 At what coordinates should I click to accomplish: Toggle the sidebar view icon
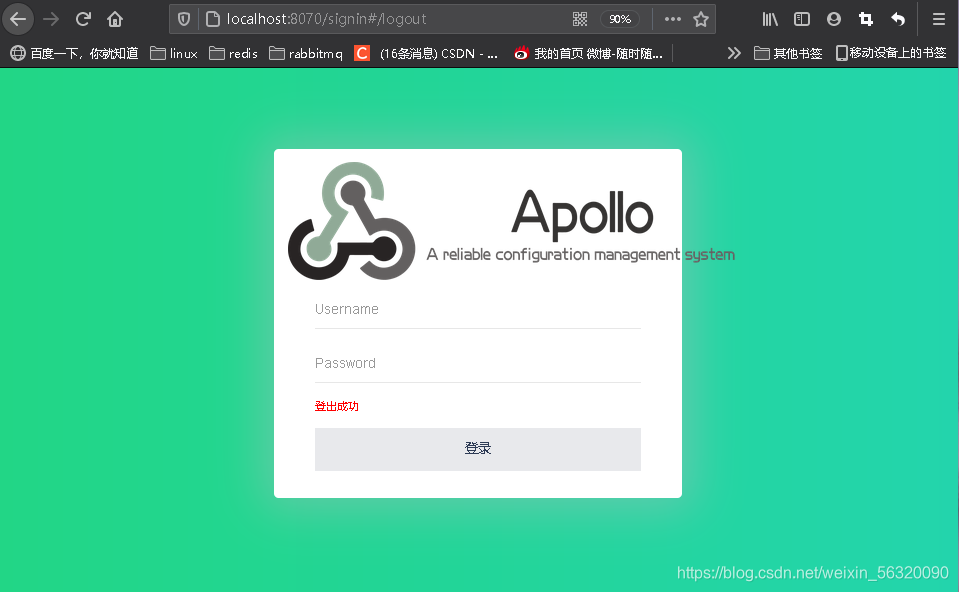click(x=802, y=19)
